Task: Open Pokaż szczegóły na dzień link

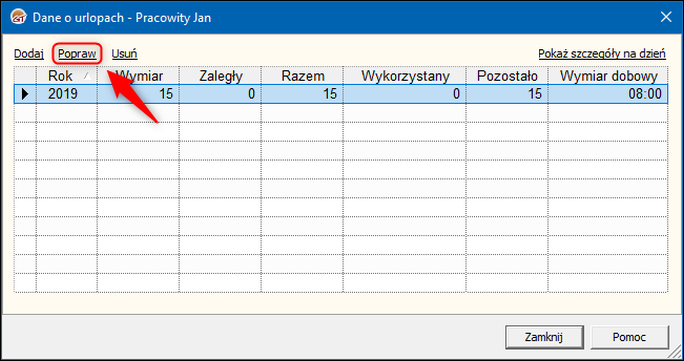Action: tap(602, 54)
